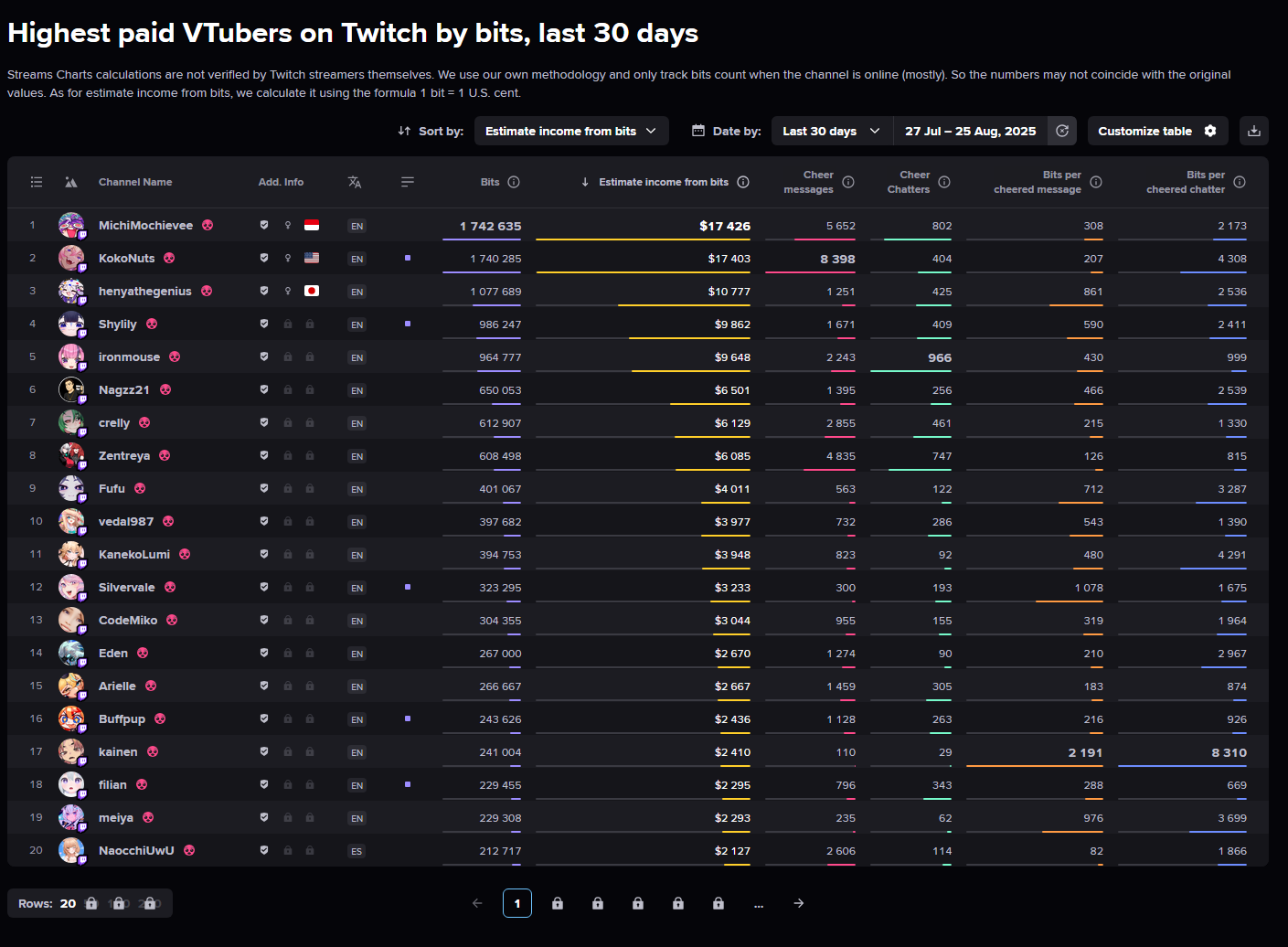This screenshot has height=947, width=1288.
Task: Sort by the Channel Name column header
Action: 135,182
